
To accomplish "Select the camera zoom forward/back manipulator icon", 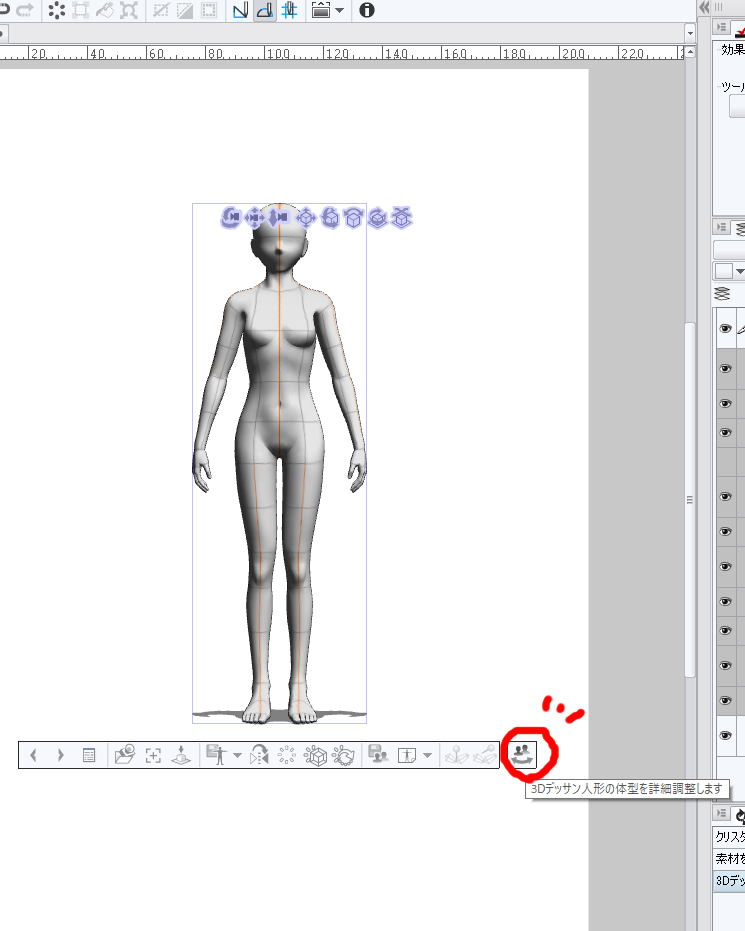I will [279, 217].
